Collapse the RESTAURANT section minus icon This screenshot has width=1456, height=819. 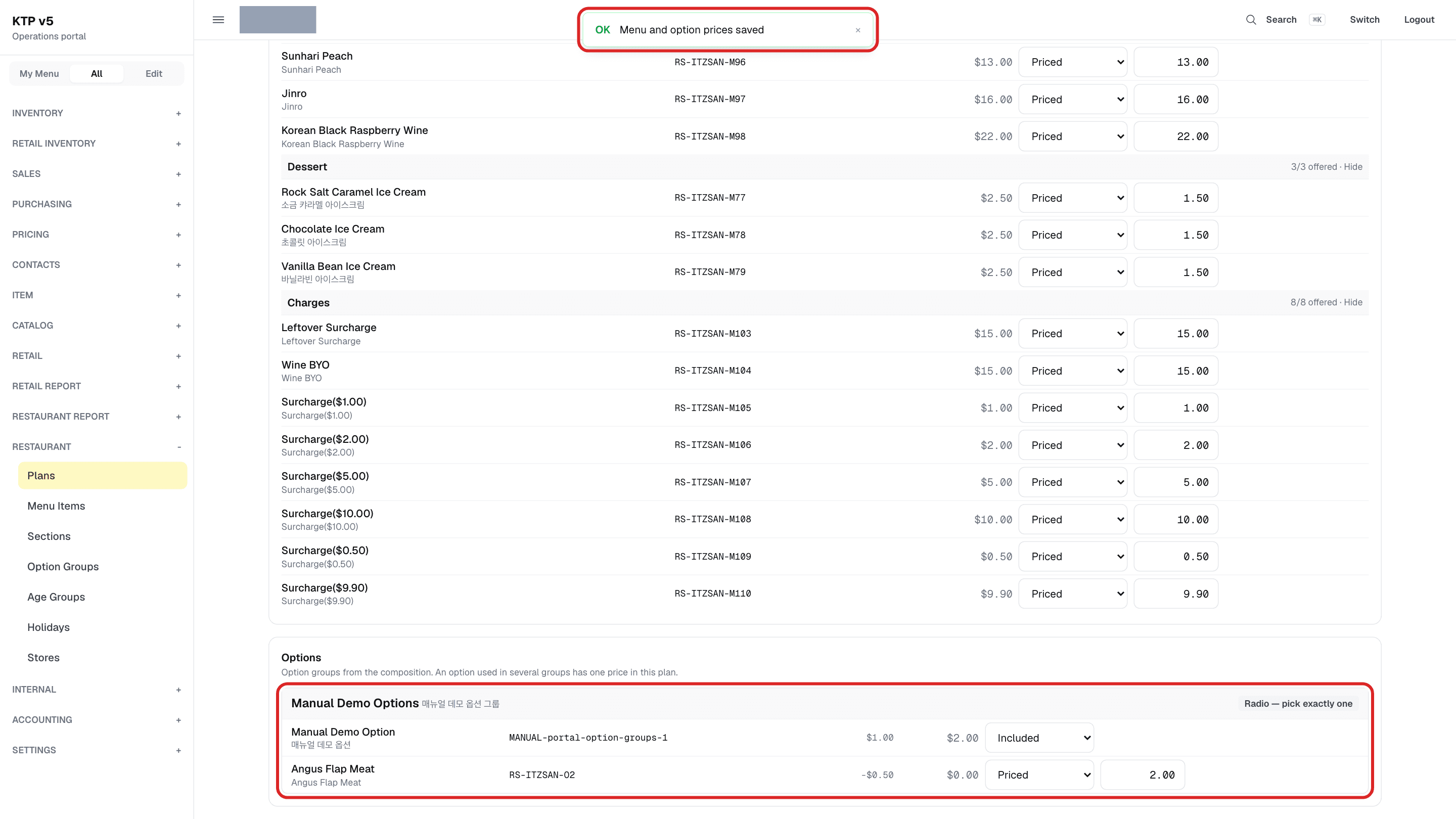[x=178, y=447]
